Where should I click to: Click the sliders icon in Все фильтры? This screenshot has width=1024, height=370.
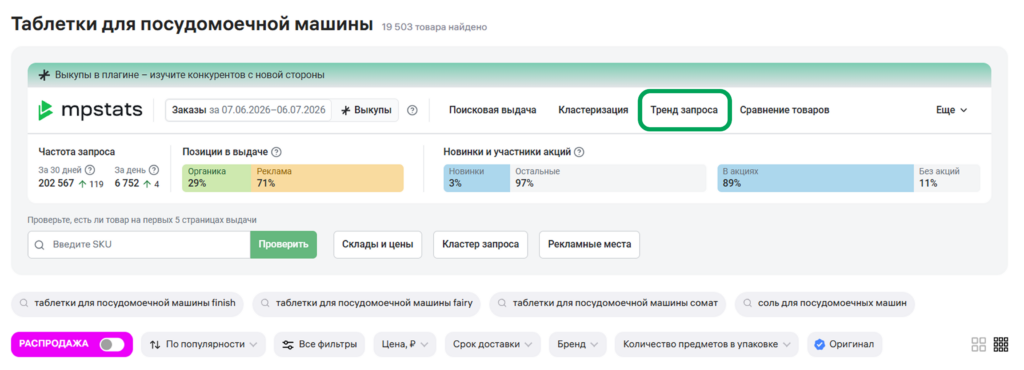coord(287,344)
